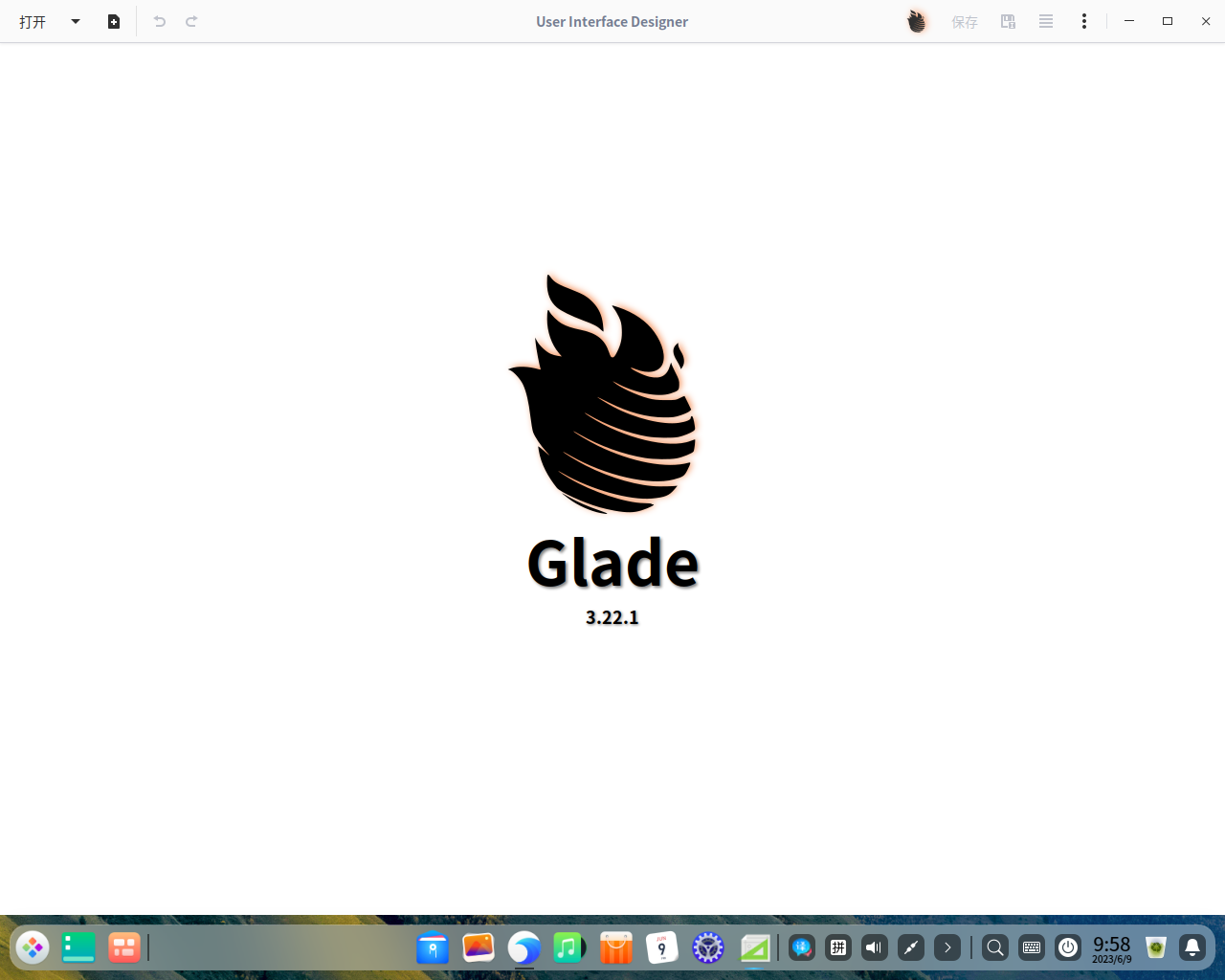Launch the green music player from the dock
1225x980 pixels.
570,947
